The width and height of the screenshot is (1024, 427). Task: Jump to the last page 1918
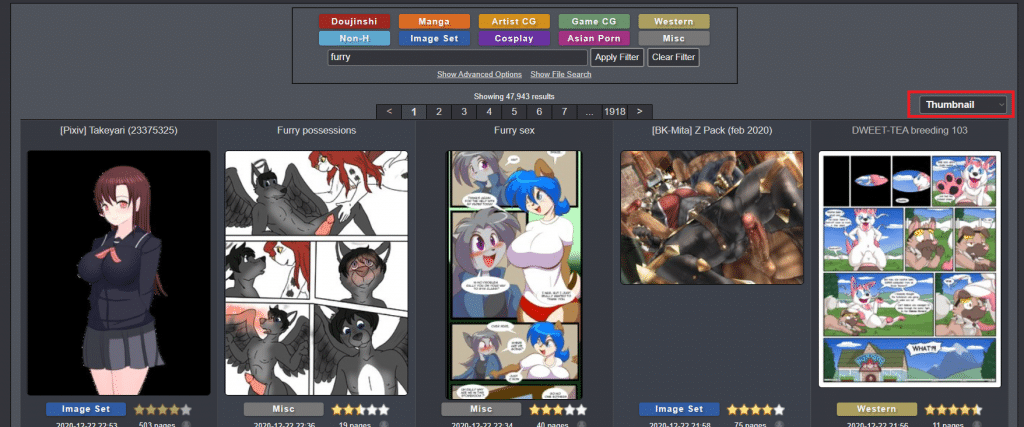point(615,112)
